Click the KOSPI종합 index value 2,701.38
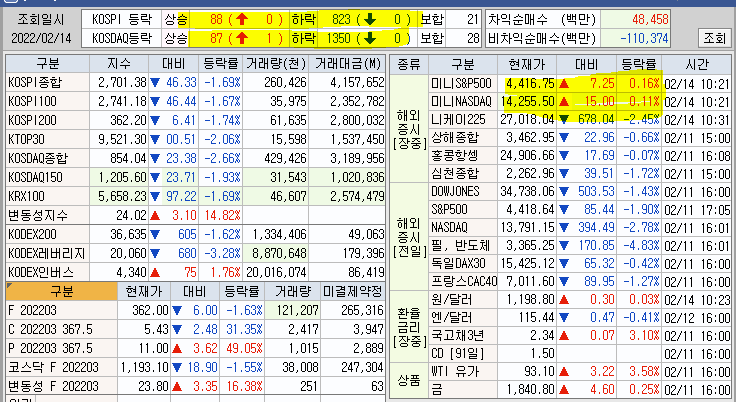The image size is (736, 402). (x=122, y=83)
